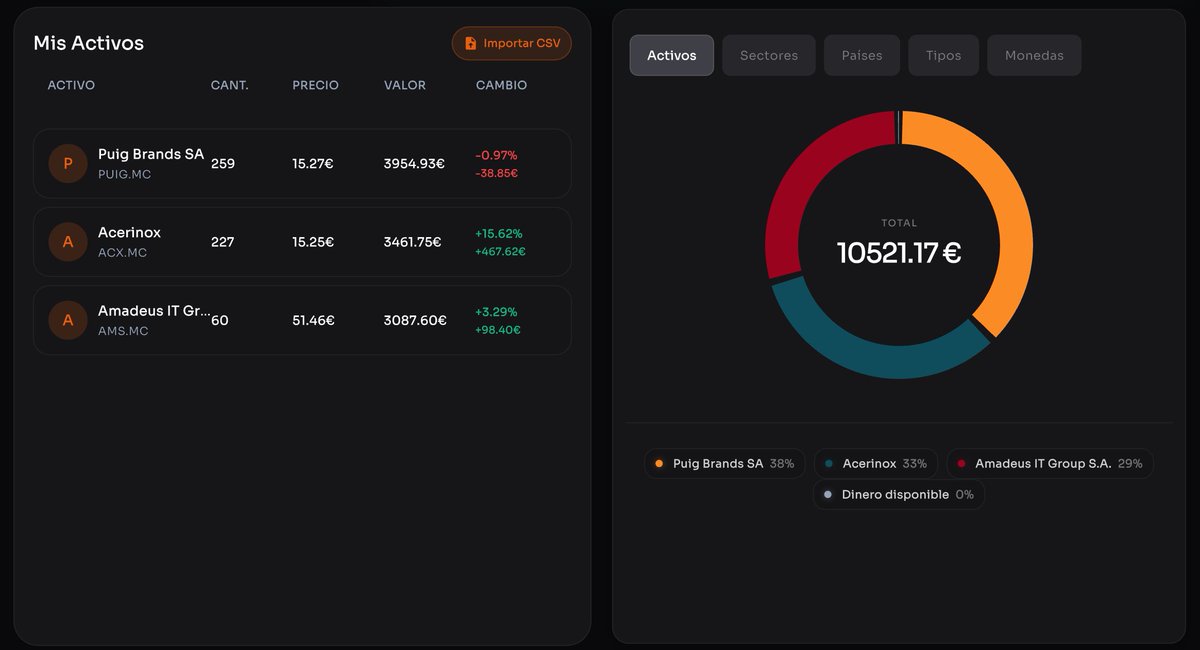Click the Amadeus IT Group avatar icon

[68, 320]
